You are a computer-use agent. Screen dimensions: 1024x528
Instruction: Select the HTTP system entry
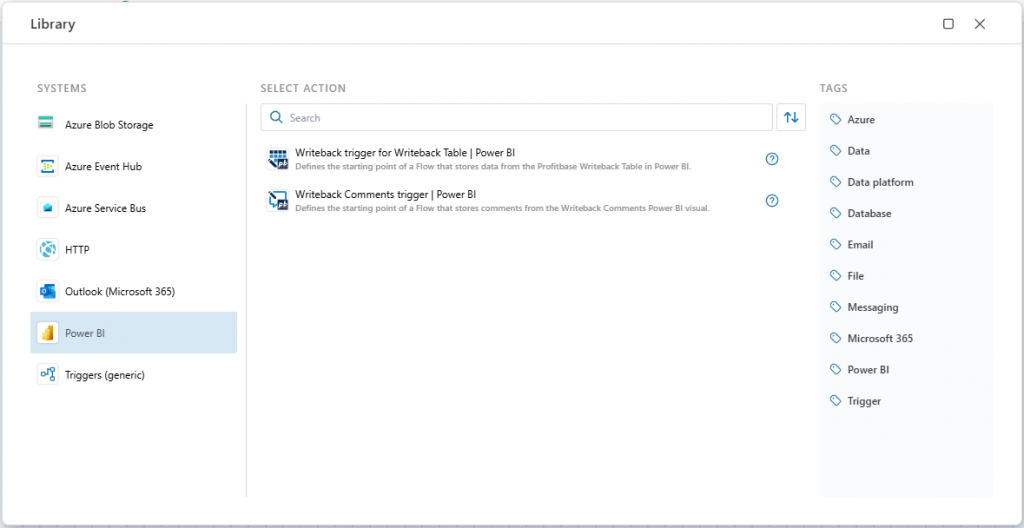coord(134,250)
